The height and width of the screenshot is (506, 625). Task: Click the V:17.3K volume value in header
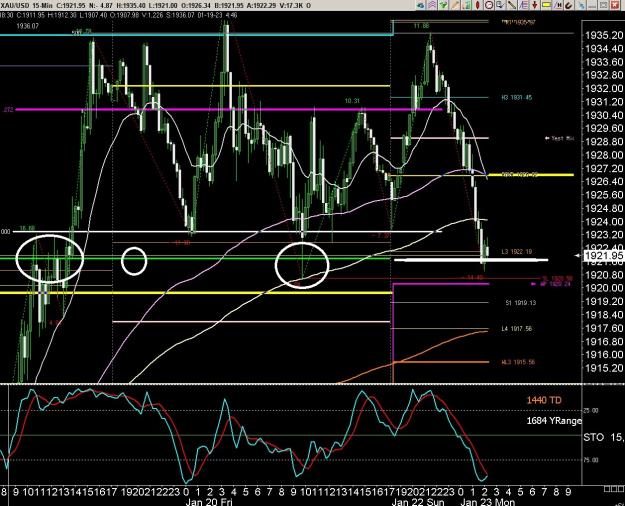coord(293,5)
